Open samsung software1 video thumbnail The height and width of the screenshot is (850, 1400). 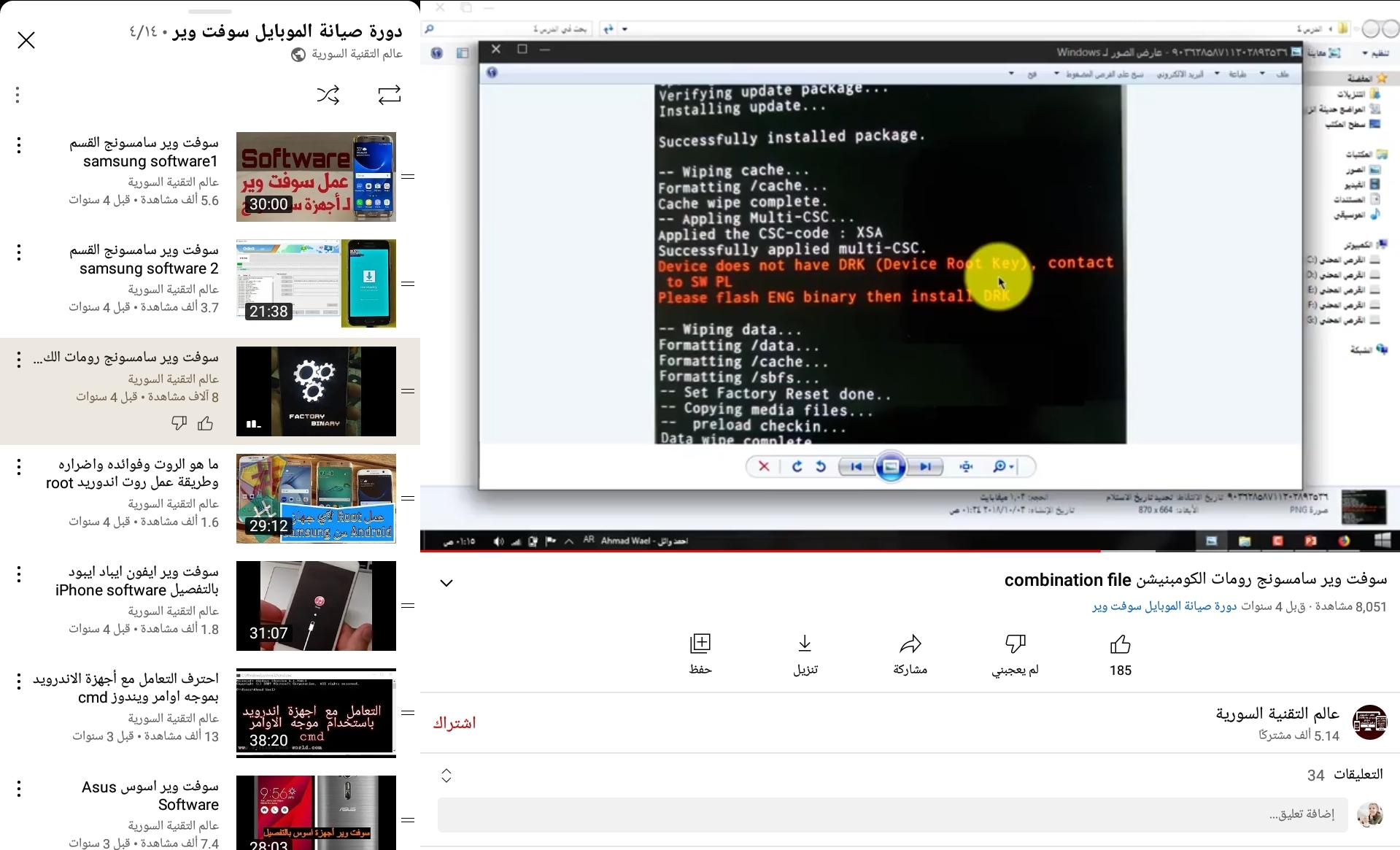point(316,177)
